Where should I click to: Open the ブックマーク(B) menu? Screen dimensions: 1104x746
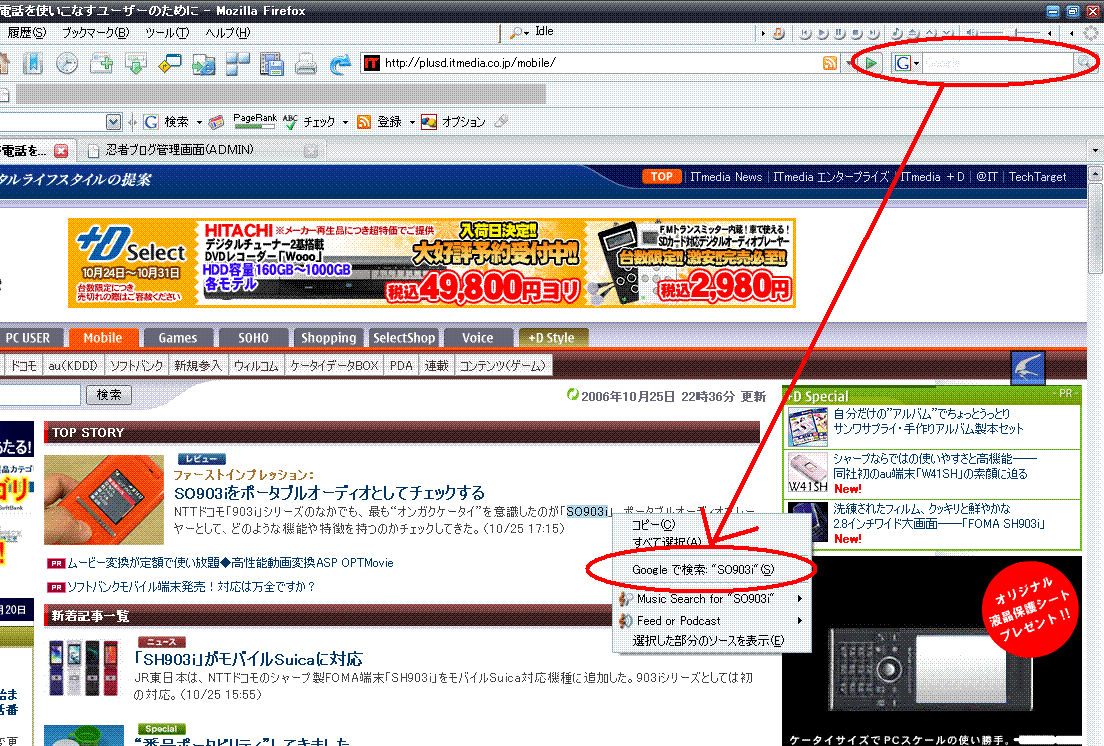(x=95, y=32)
